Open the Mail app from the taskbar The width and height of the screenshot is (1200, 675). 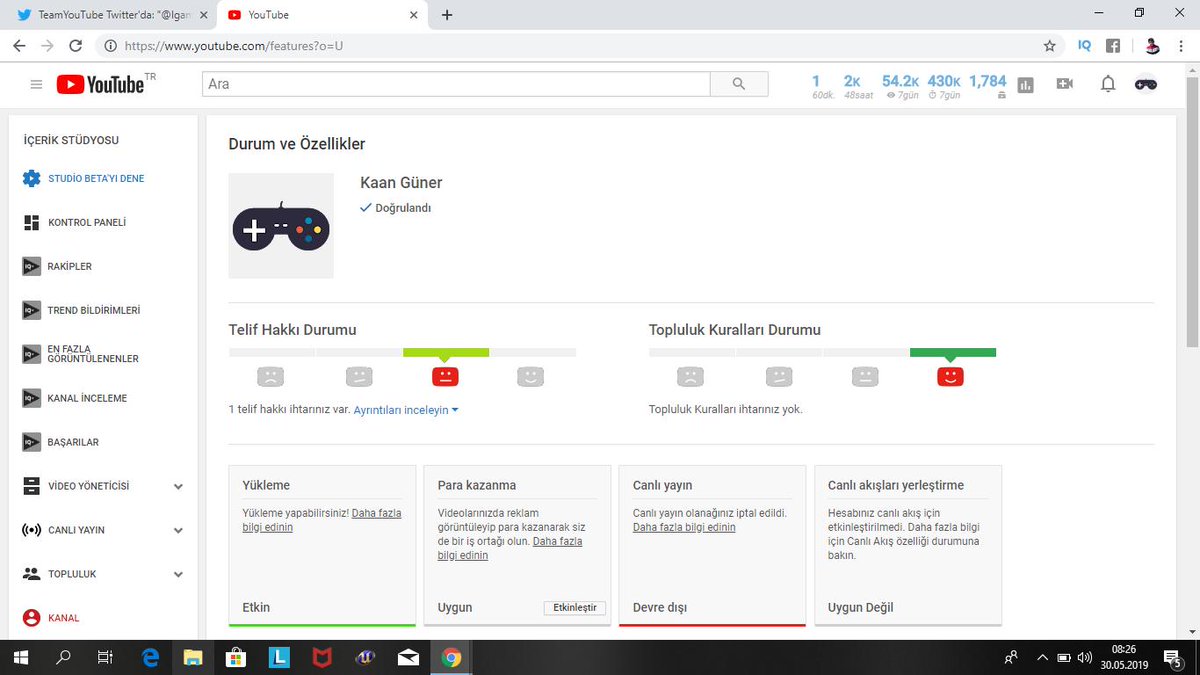coord(408,657)
